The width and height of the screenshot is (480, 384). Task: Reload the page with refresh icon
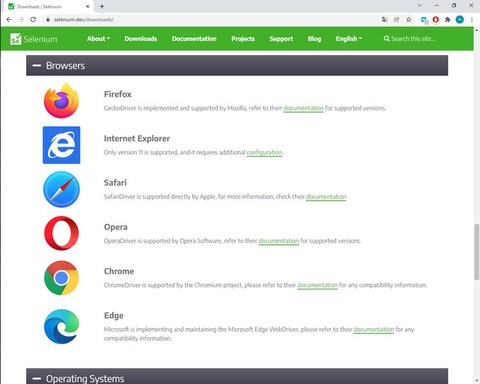(x=33, y=20)
